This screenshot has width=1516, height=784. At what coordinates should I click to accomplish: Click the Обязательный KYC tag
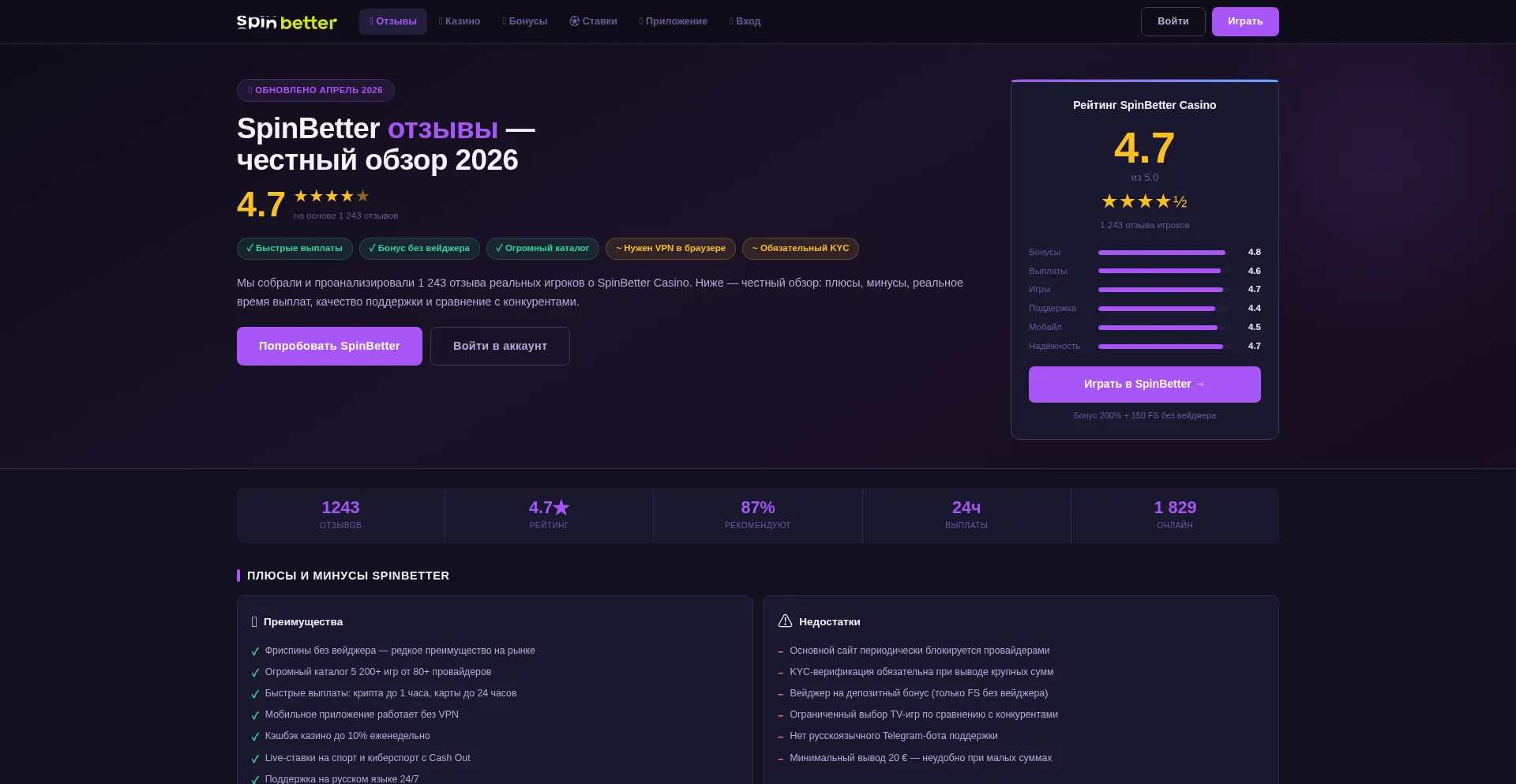801,249
